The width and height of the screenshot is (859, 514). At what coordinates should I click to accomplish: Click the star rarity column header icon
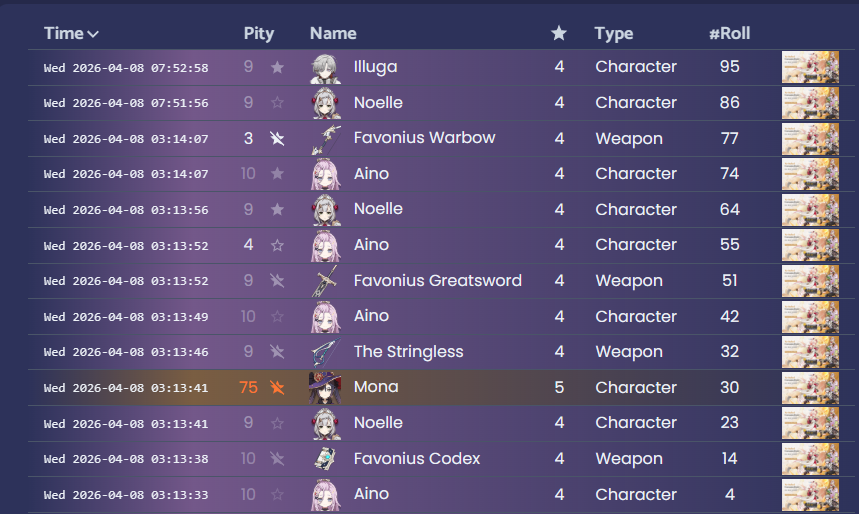[x=559, y=33]
